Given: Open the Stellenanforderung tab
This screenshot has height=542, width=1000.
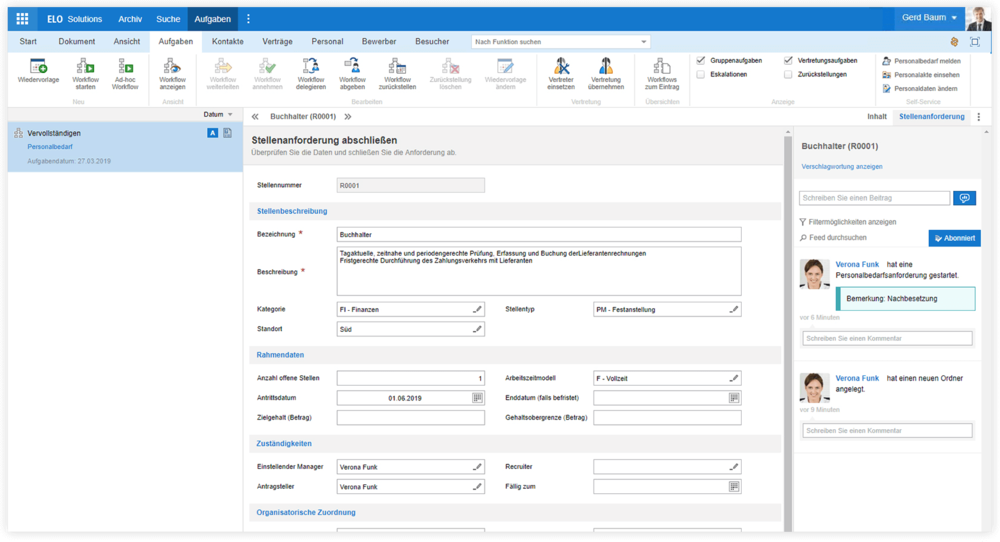Looking at the screenshot, I should point(931,117).
